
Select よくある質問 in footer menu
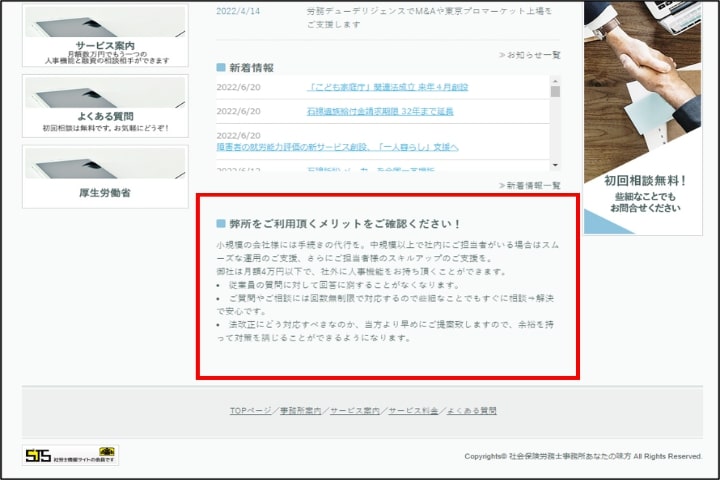(471, 411)
